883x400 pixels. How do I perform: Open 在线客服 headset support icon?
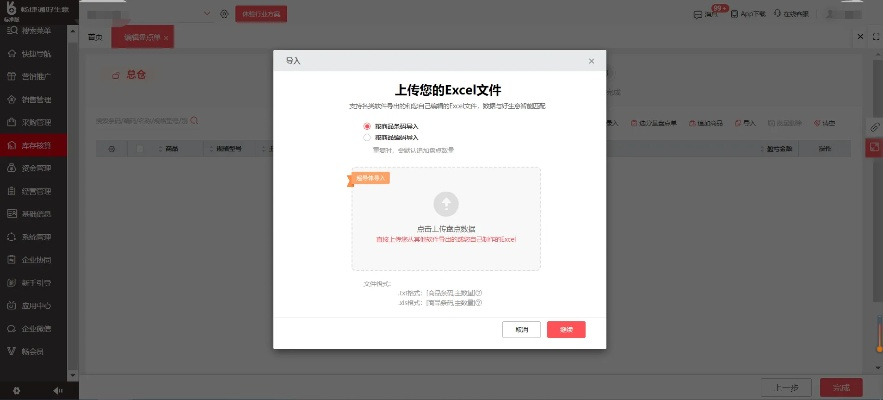point(777,14)
